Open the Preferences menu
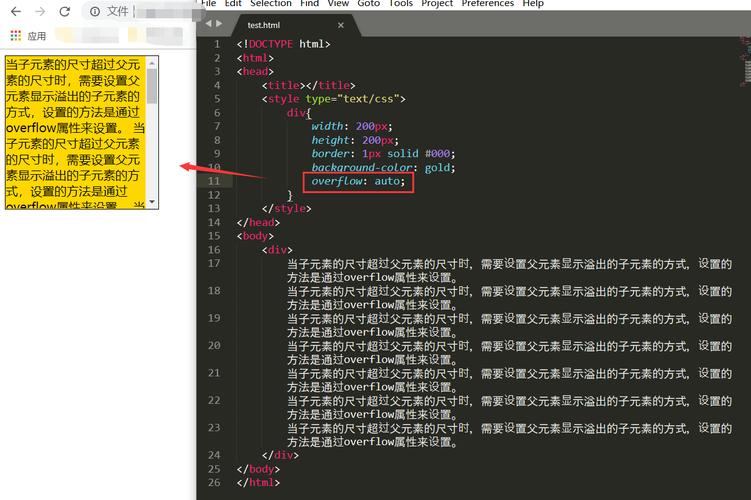This screenshot has width=751, height=500. pos(488,3)
